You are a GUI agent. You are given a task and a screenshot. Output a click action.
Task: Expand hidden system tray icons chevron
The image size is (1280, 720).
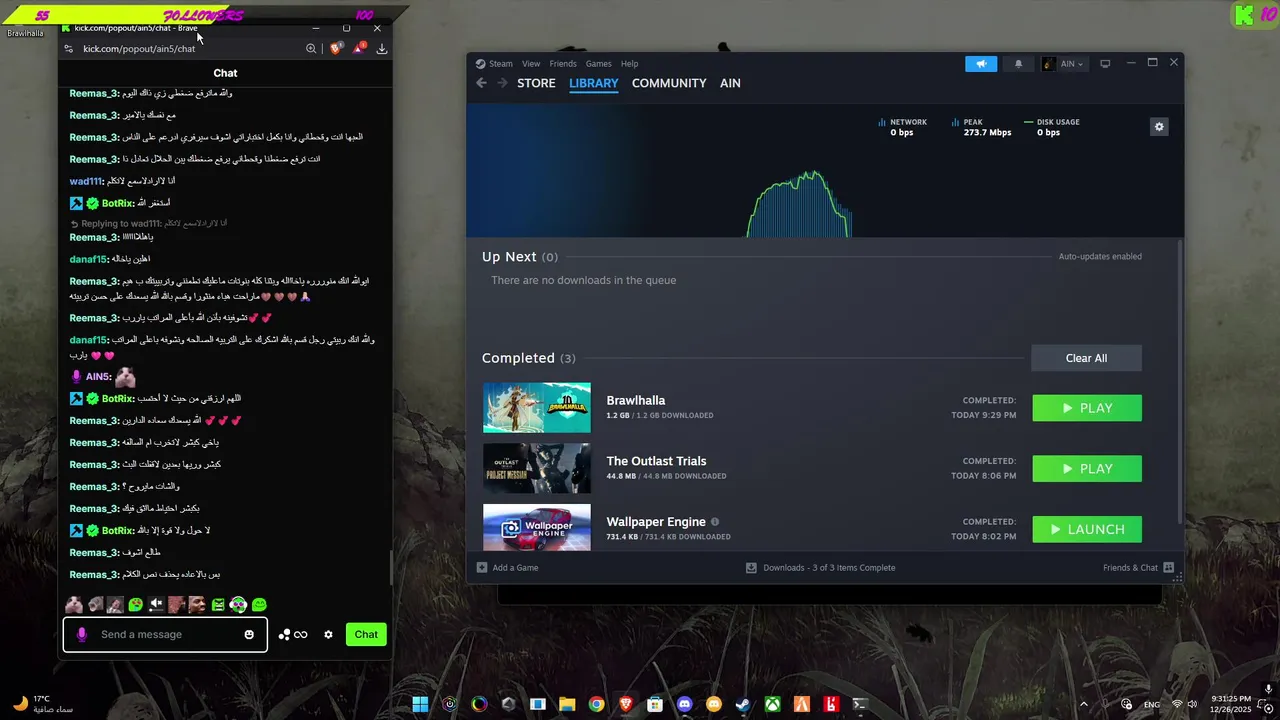click(1084, 704)
